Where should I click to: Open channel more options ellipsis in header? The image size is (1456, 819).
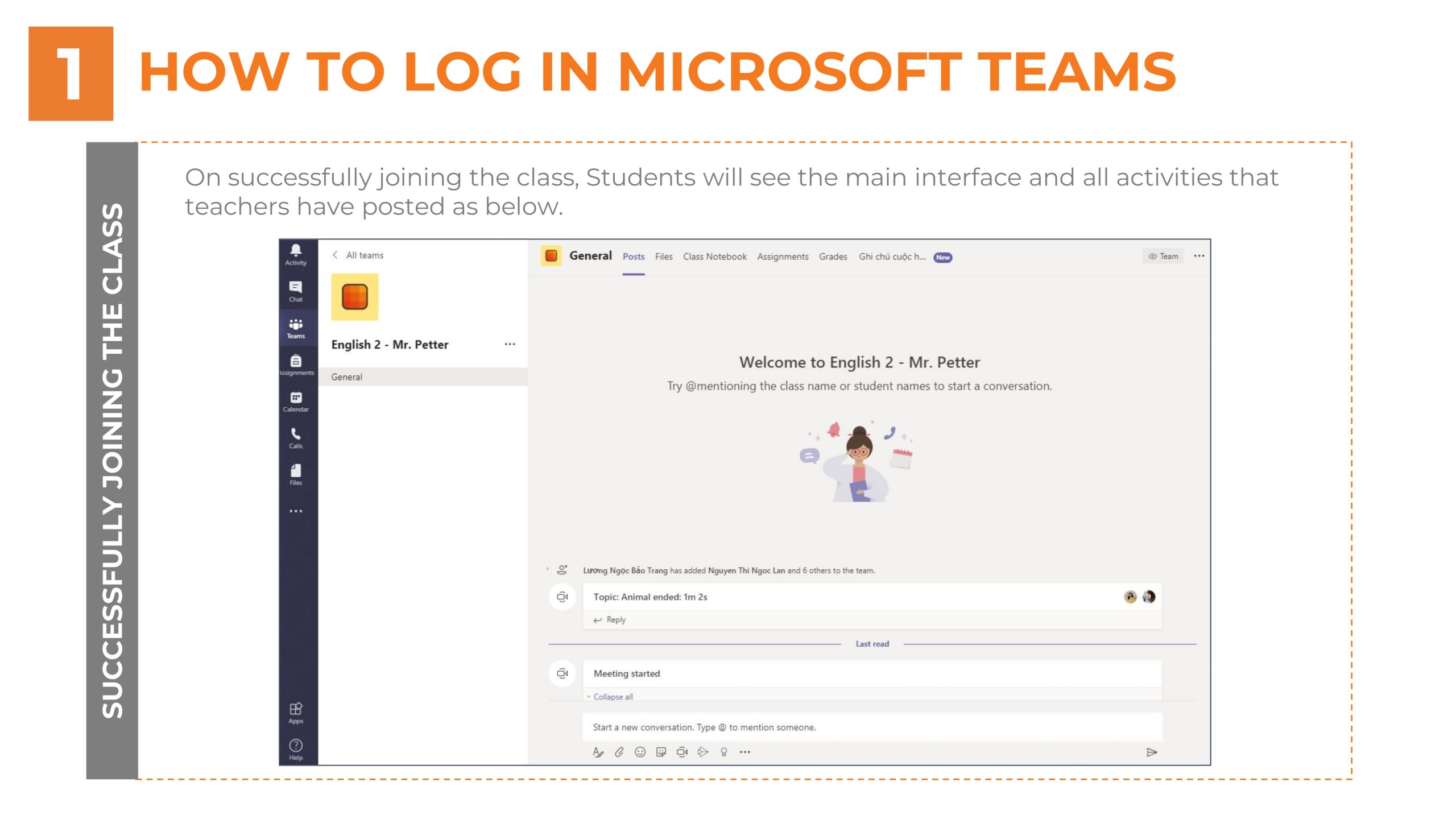tap(1199, 256)
